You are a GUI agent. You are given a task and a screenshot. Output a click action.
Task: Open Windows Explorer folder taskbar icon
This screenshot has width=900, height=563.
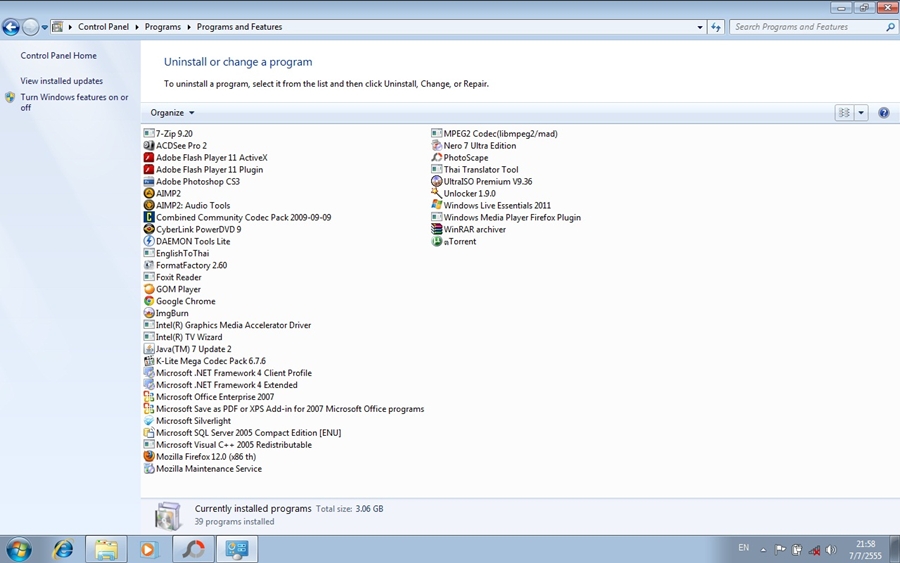(x=106, y=549)
